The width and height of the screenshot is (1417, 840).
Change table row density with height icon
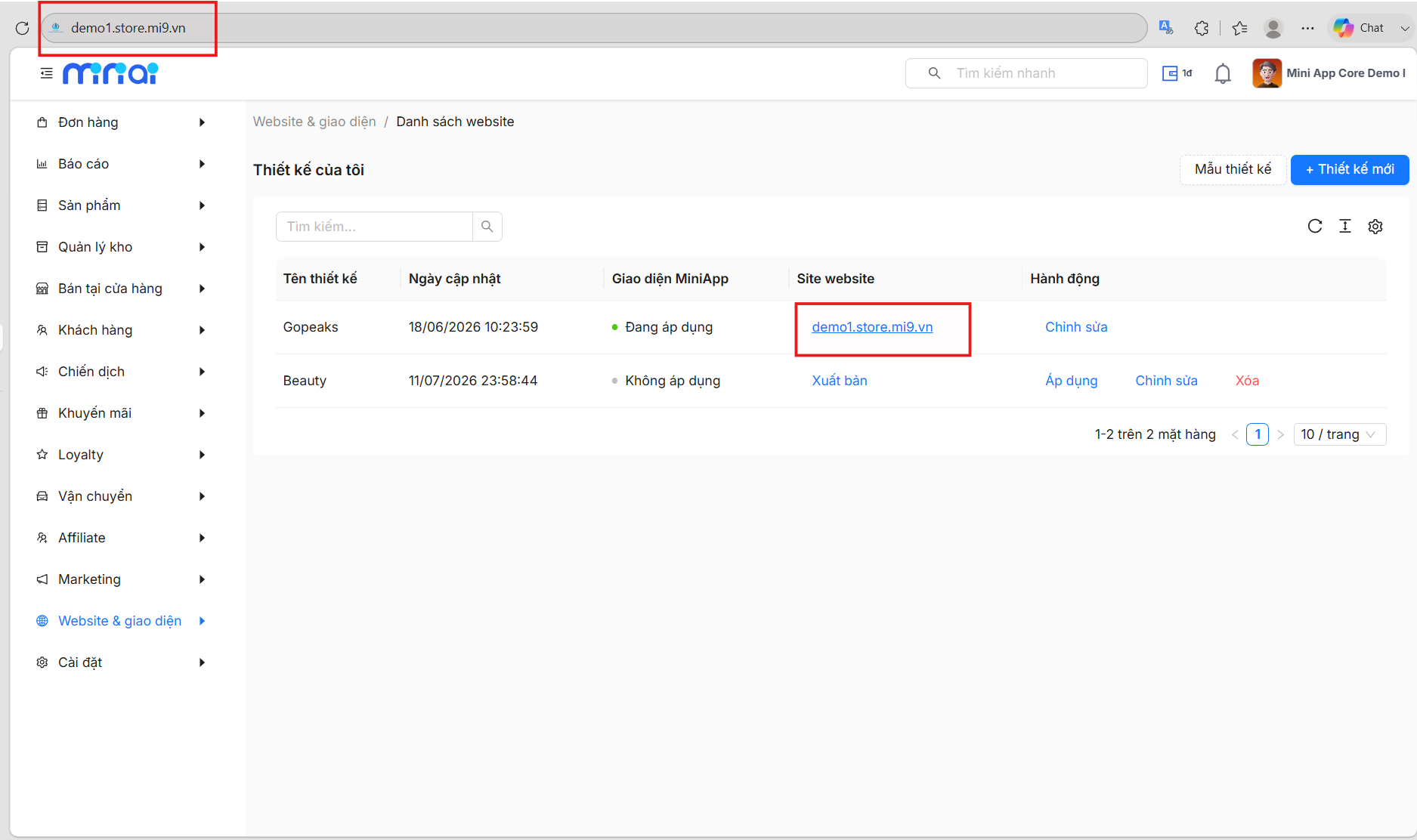[1345, 226]
